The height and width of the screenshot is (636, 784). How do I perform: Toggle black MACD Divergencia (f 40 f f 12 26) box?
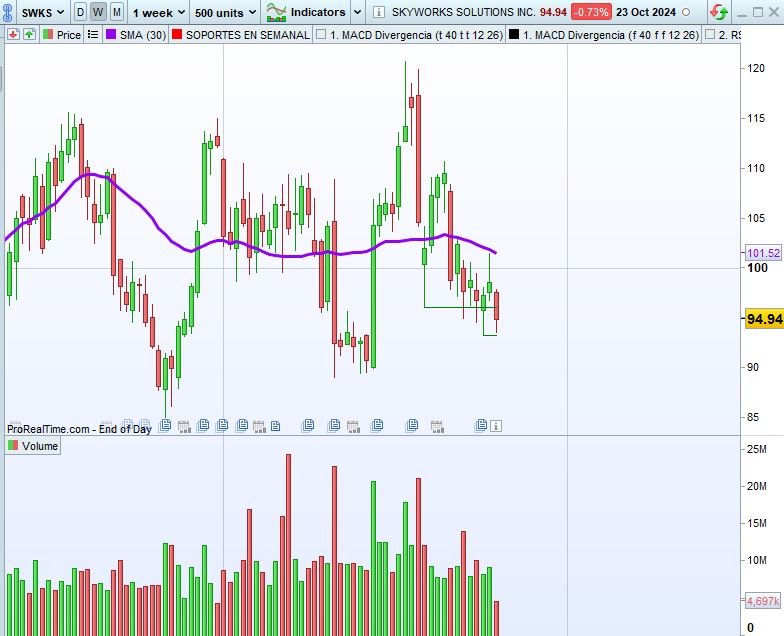click(x=514, y=34)
